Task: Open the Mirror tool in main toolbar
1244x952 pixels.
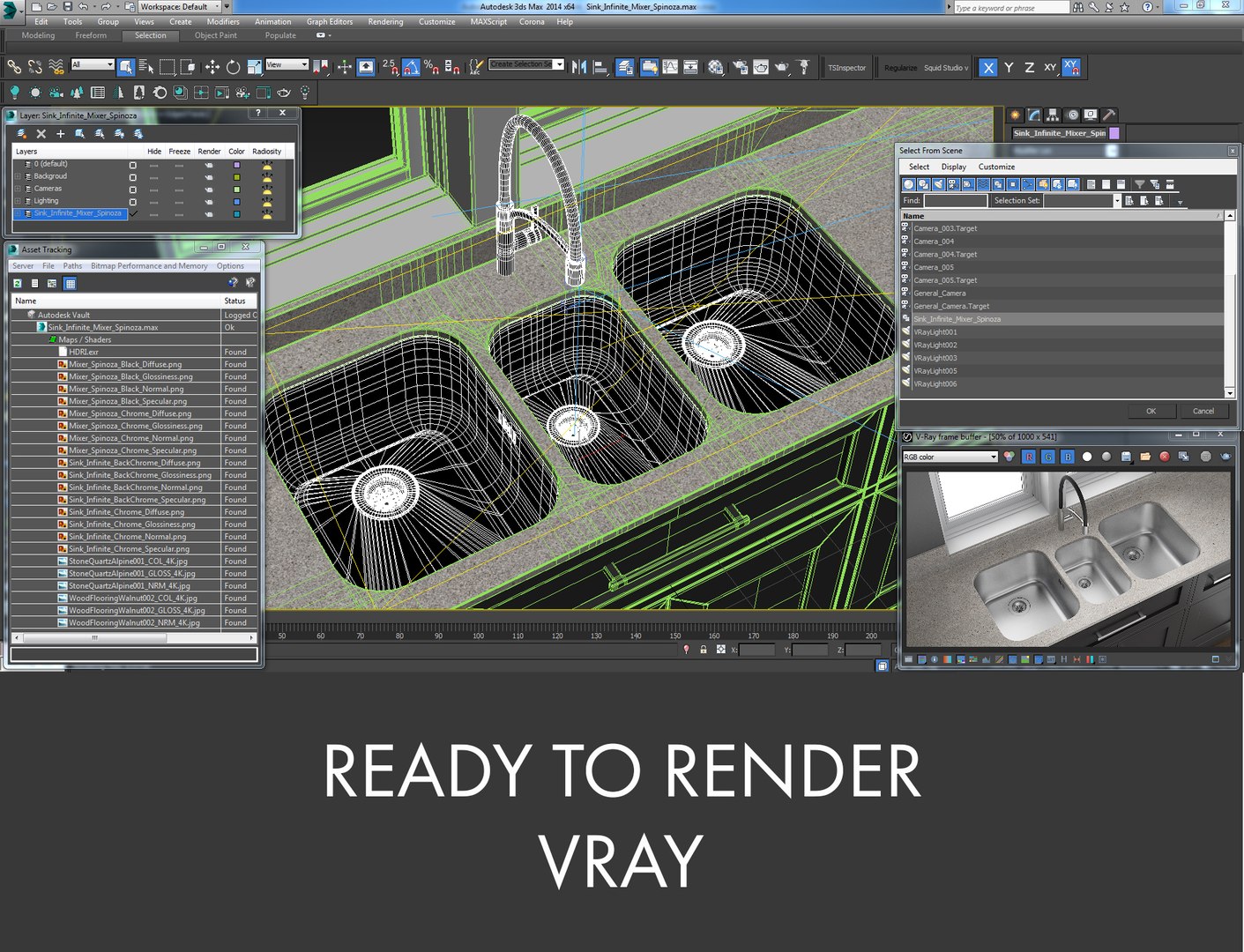Action: click(x=579, y=67)
